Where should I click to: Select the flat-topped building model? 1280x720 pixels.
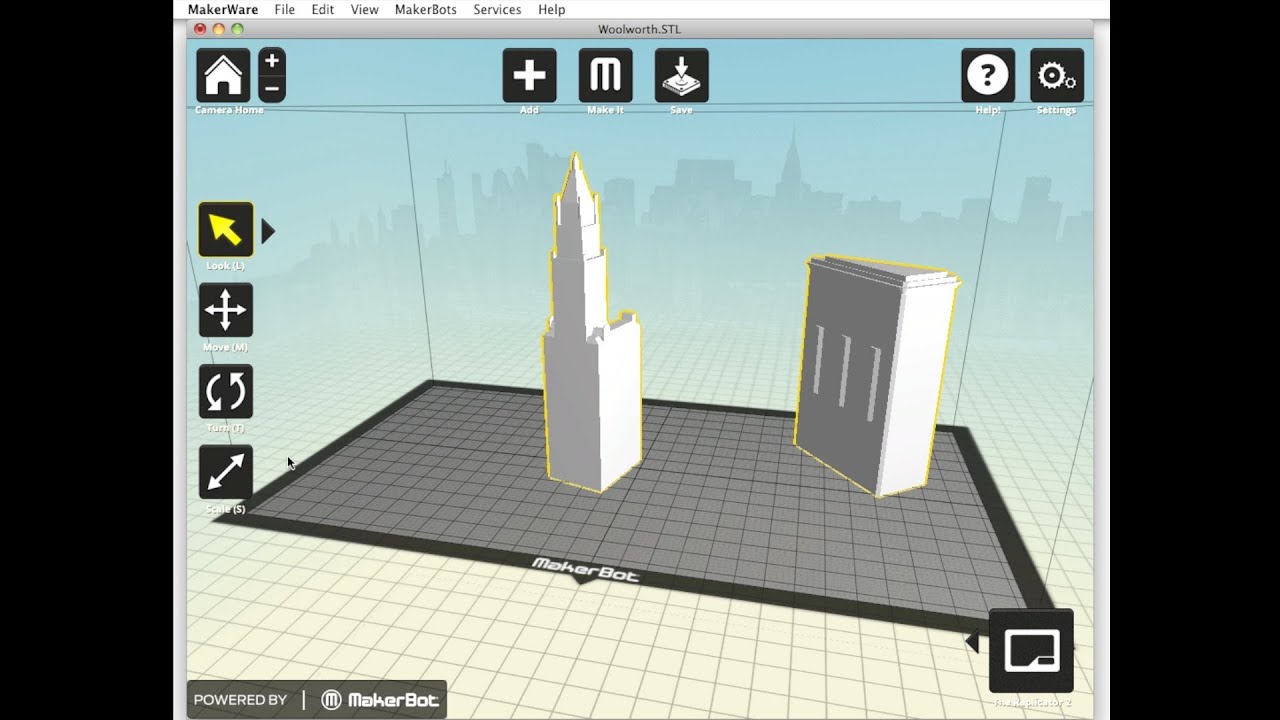[875, 375]
